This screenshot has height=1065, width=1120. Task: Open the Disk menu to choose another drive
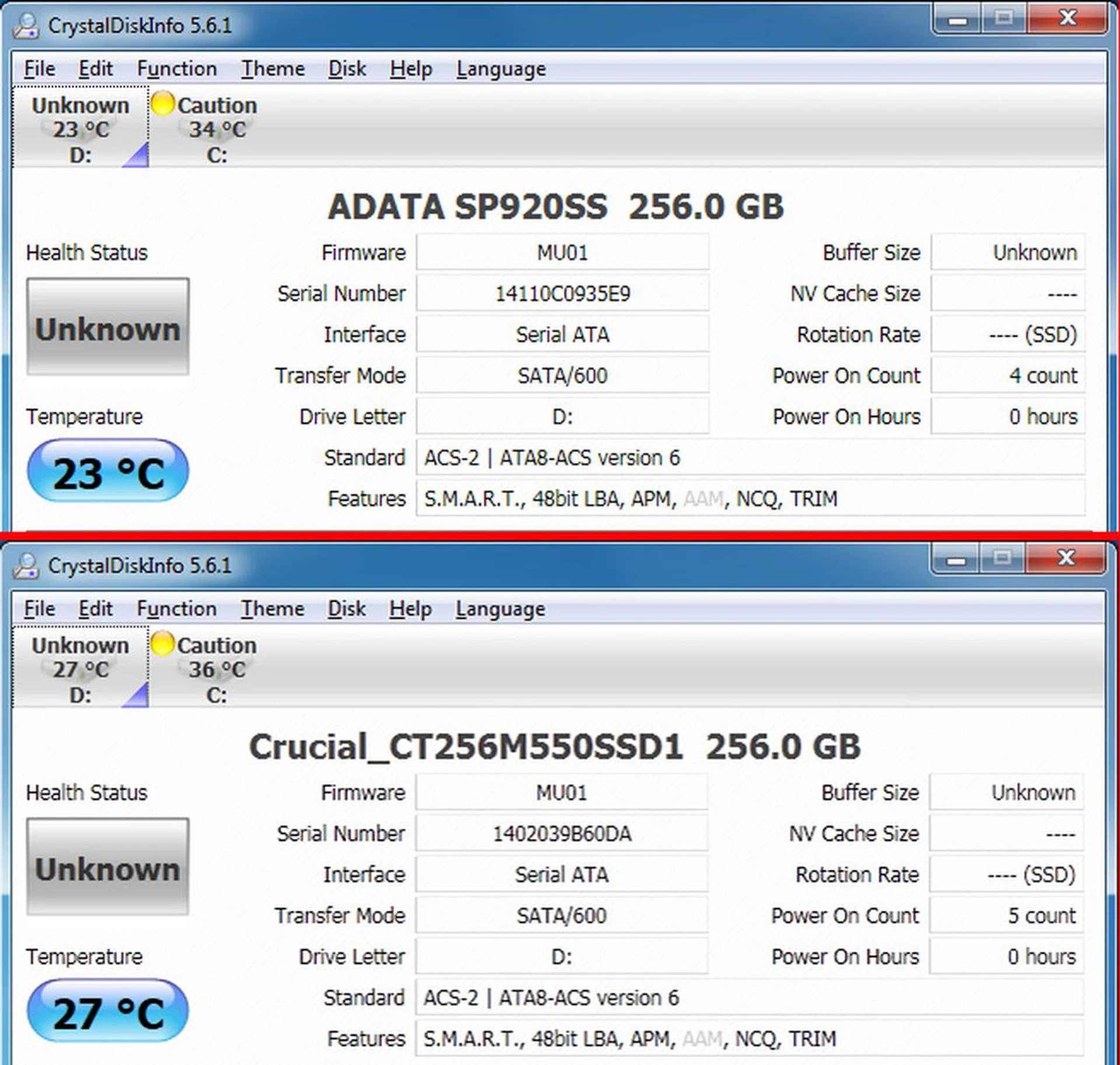tap(346, 68)
